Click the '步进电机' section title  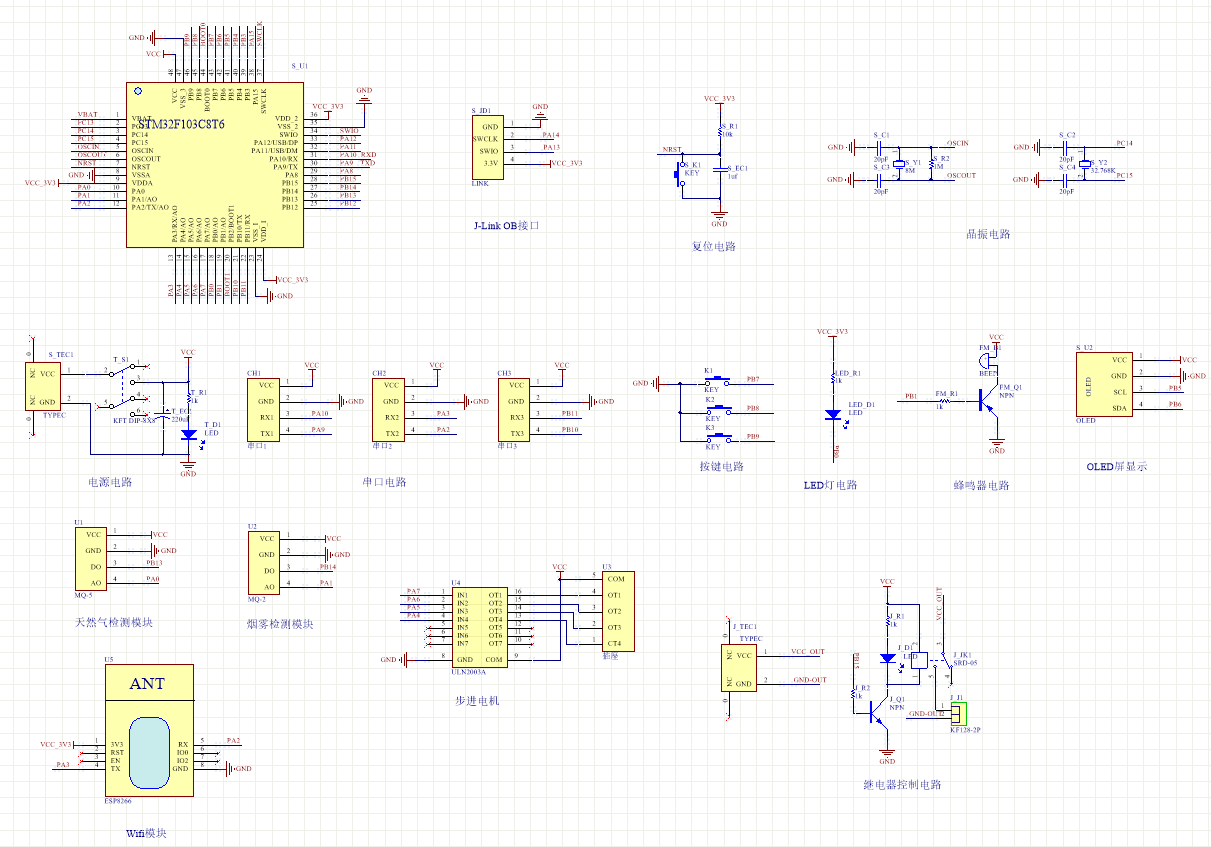tap(477, 700)
